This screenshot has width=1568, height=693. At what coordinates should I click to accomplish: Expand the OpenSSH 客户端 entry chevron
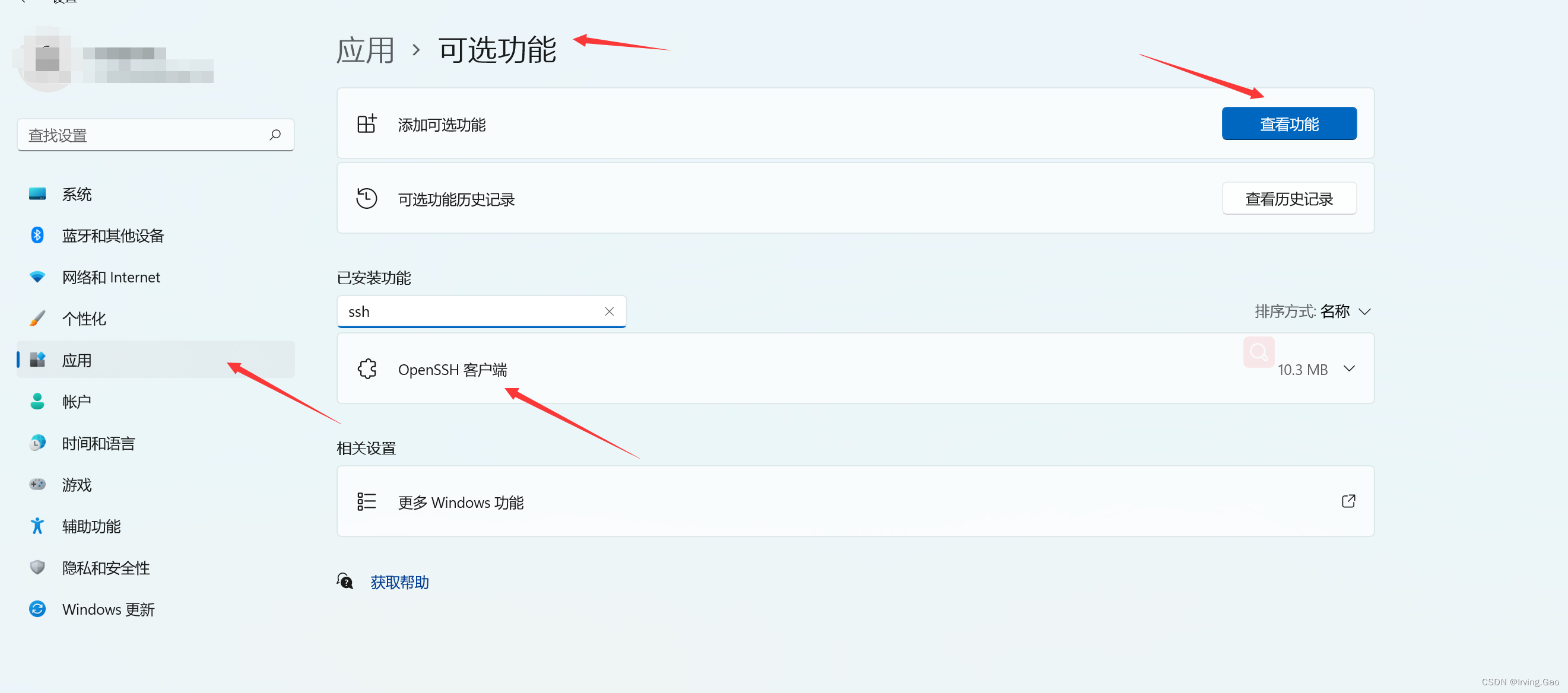[1349, 368]
